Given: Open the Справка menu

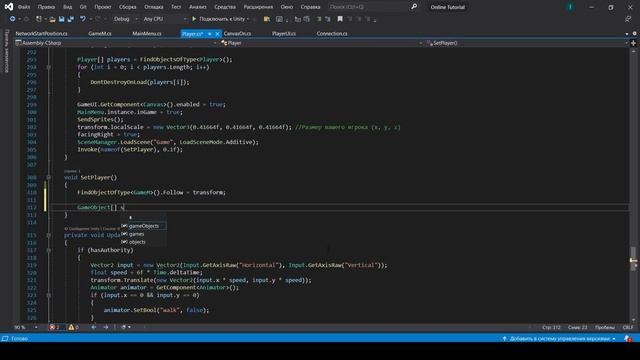Looking at the screenshot, I should coord(310,7).
